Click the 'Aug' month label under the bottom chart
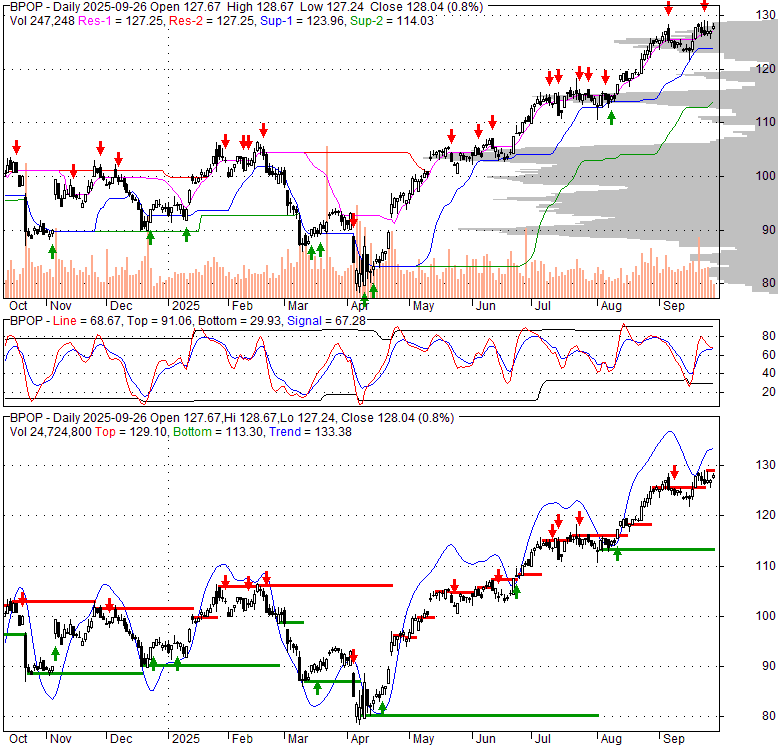Screen dimensions: 780x745 point(611,739)
